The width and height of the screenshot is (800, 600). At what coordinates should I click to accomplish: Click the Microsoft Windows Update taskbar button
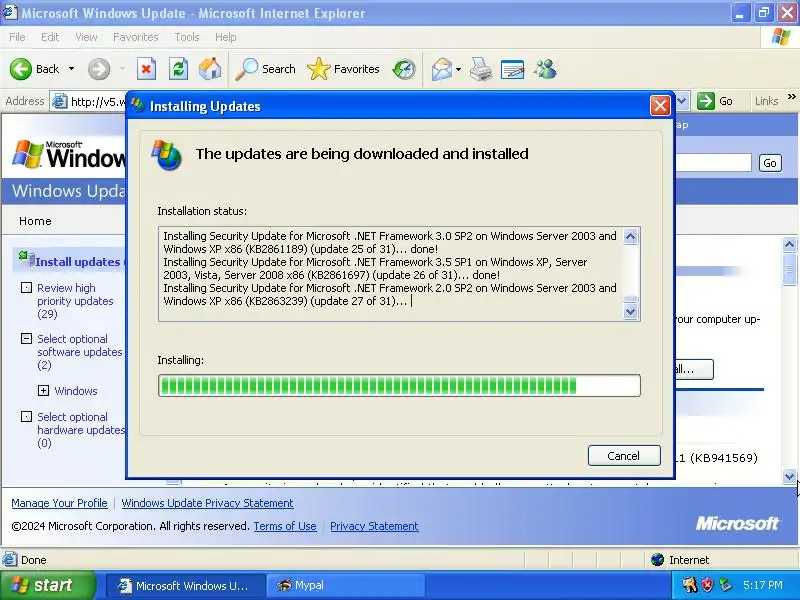pos(186,585)
